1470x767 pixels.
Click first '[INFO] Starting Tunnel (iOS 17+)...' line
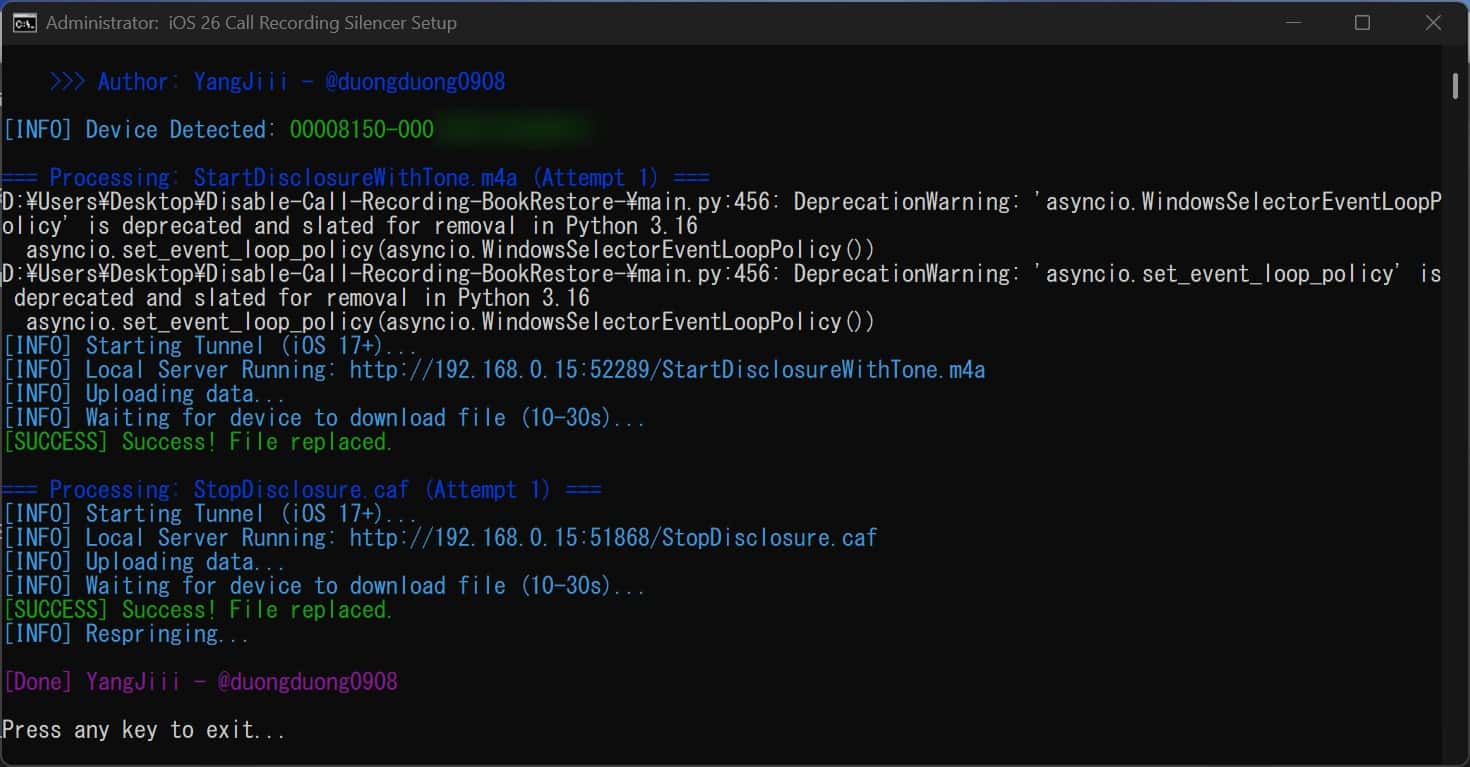210,346
